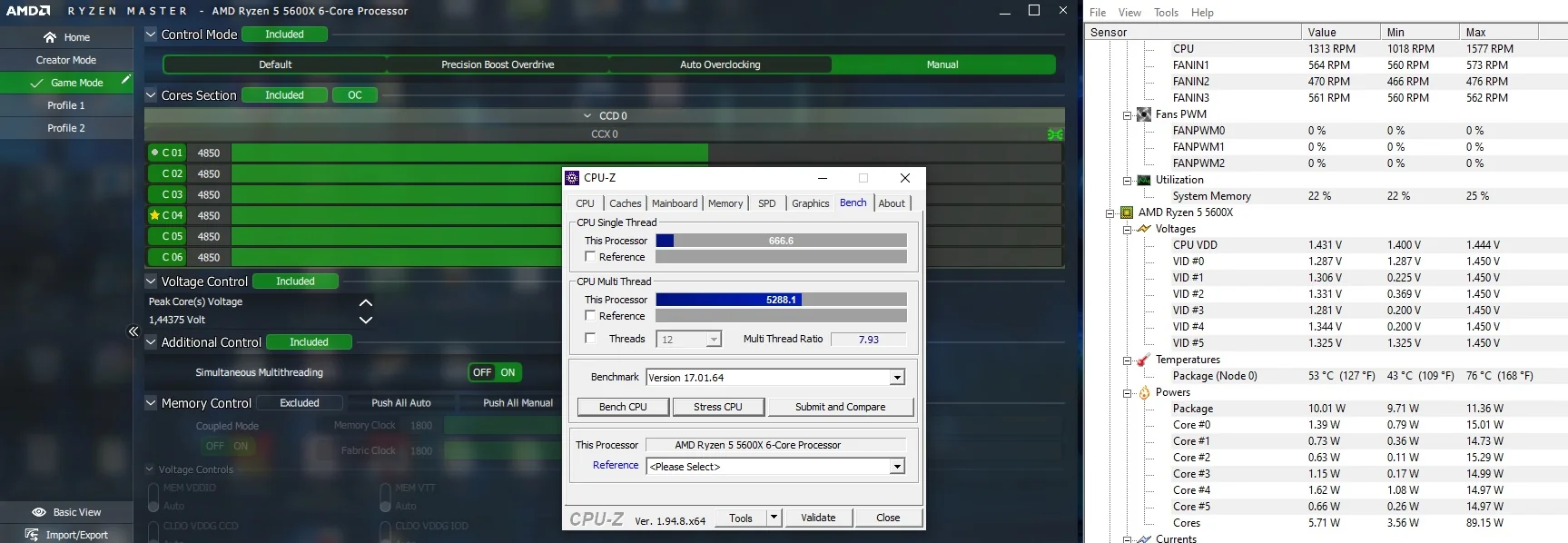Click the thermometer icon next to Temperatures

coord(1144,360)
